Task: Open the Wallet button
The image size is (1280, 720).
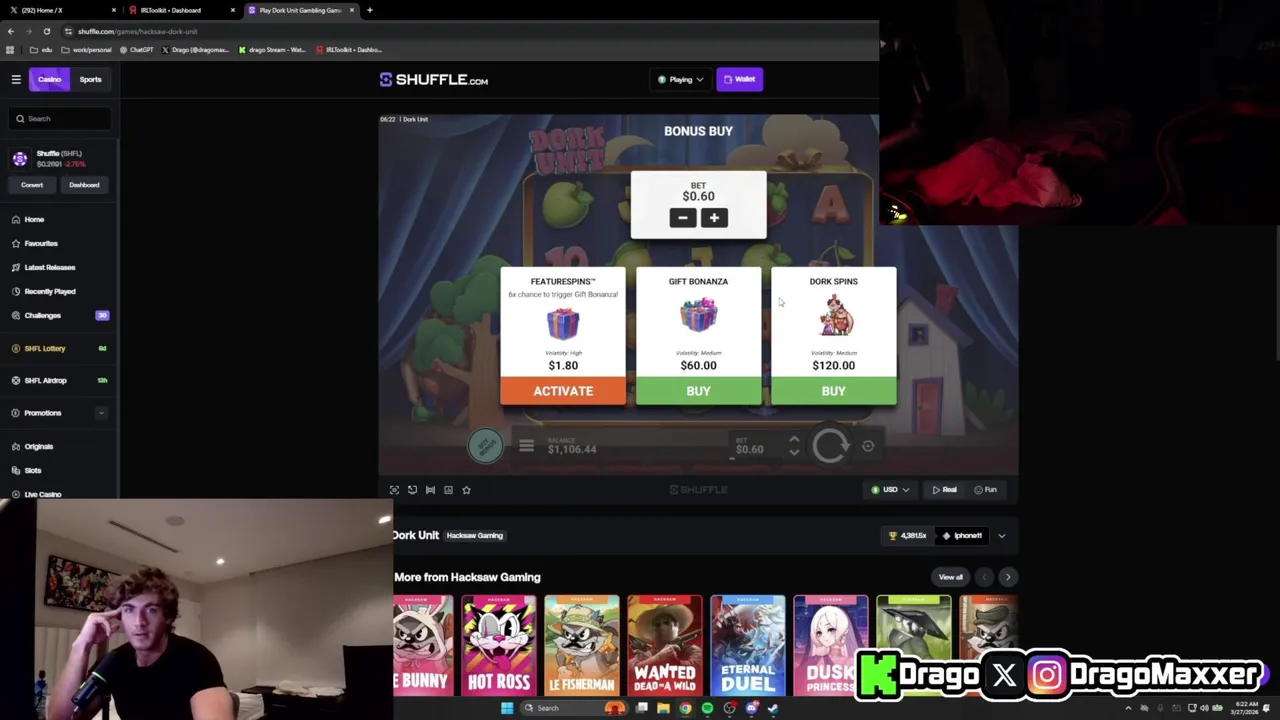Action: 740,79
